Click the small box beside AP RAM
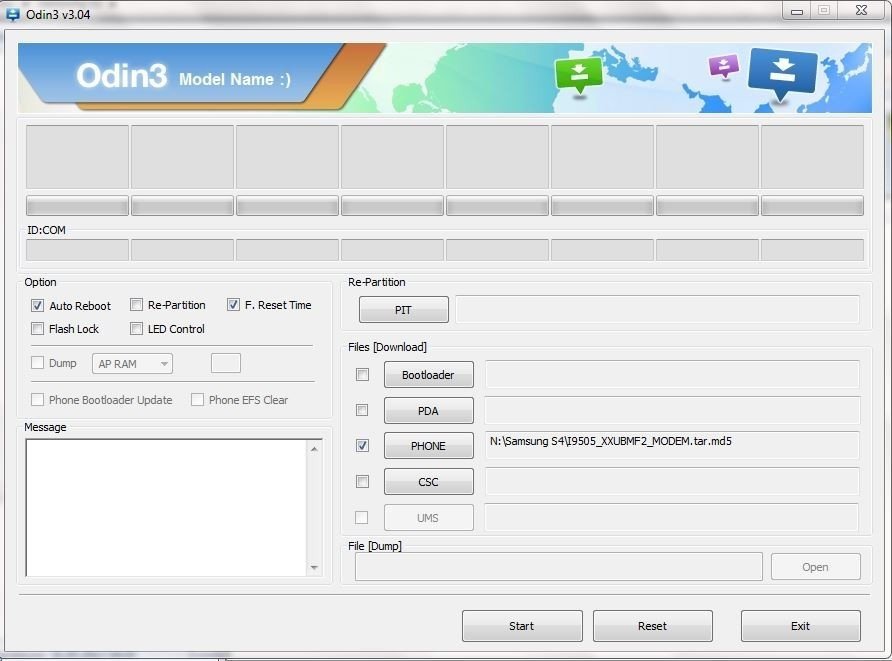Image resolution: width=892 pixels, height=661 pixels. 226,363
